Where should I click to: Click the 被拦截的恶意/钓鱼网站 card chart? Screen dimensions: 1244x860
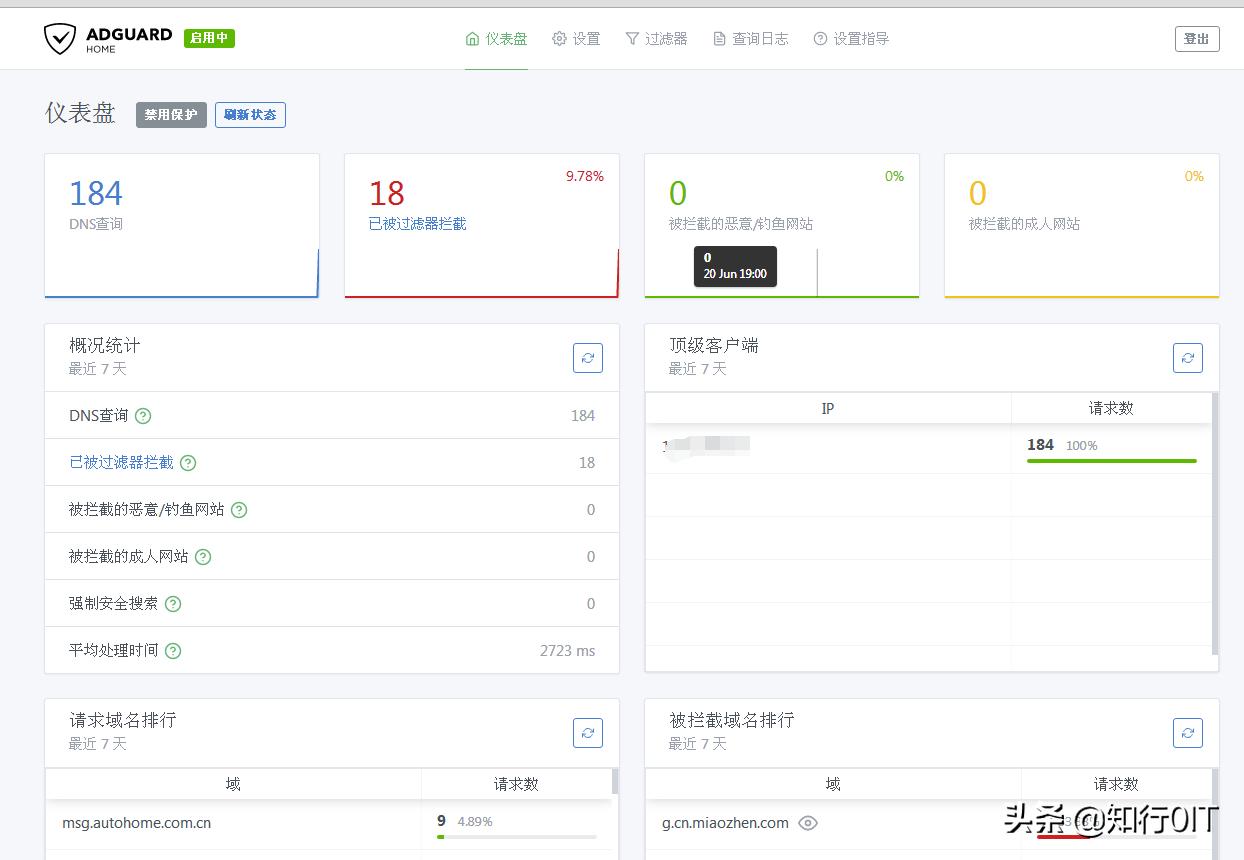[x=782, y=272]
